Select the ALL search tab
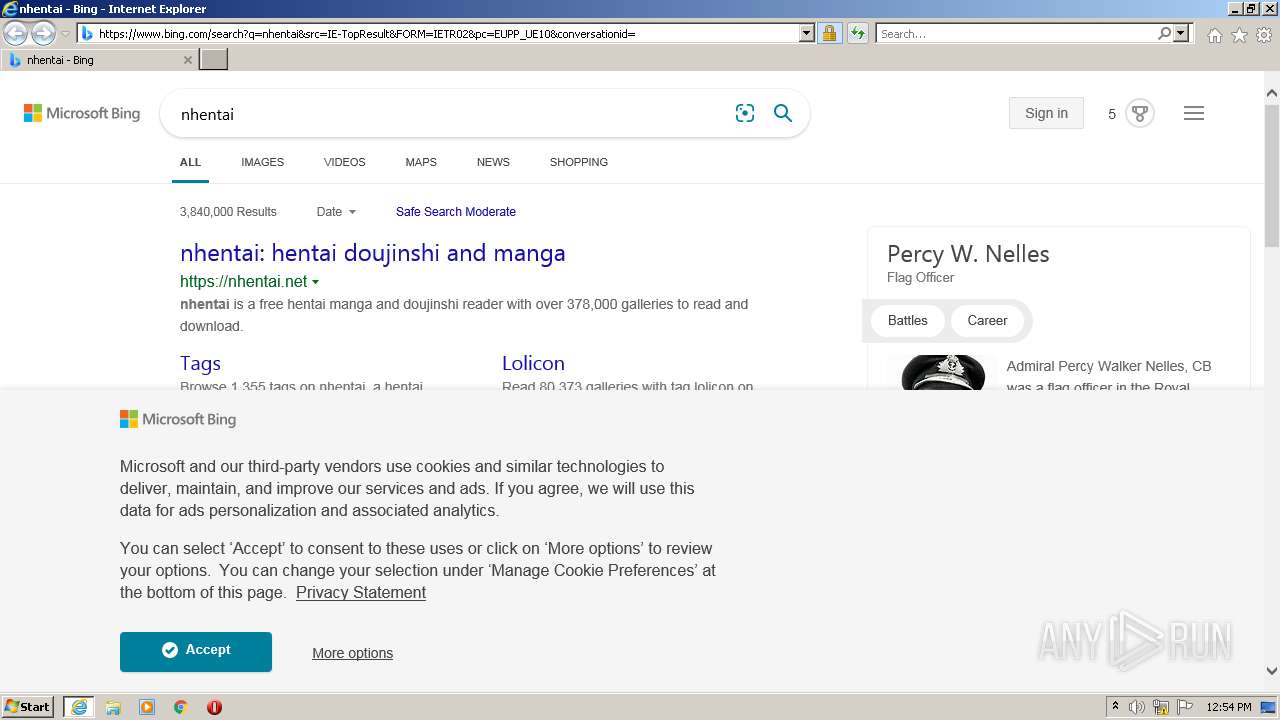Screen dimensions: 1280x720 [190, 162]
